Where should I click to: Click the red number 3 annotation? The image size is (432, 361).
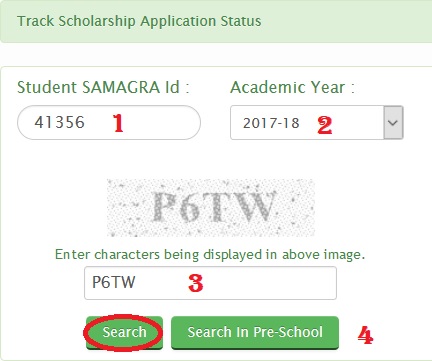pyautogui.click(x=196, y=283)
